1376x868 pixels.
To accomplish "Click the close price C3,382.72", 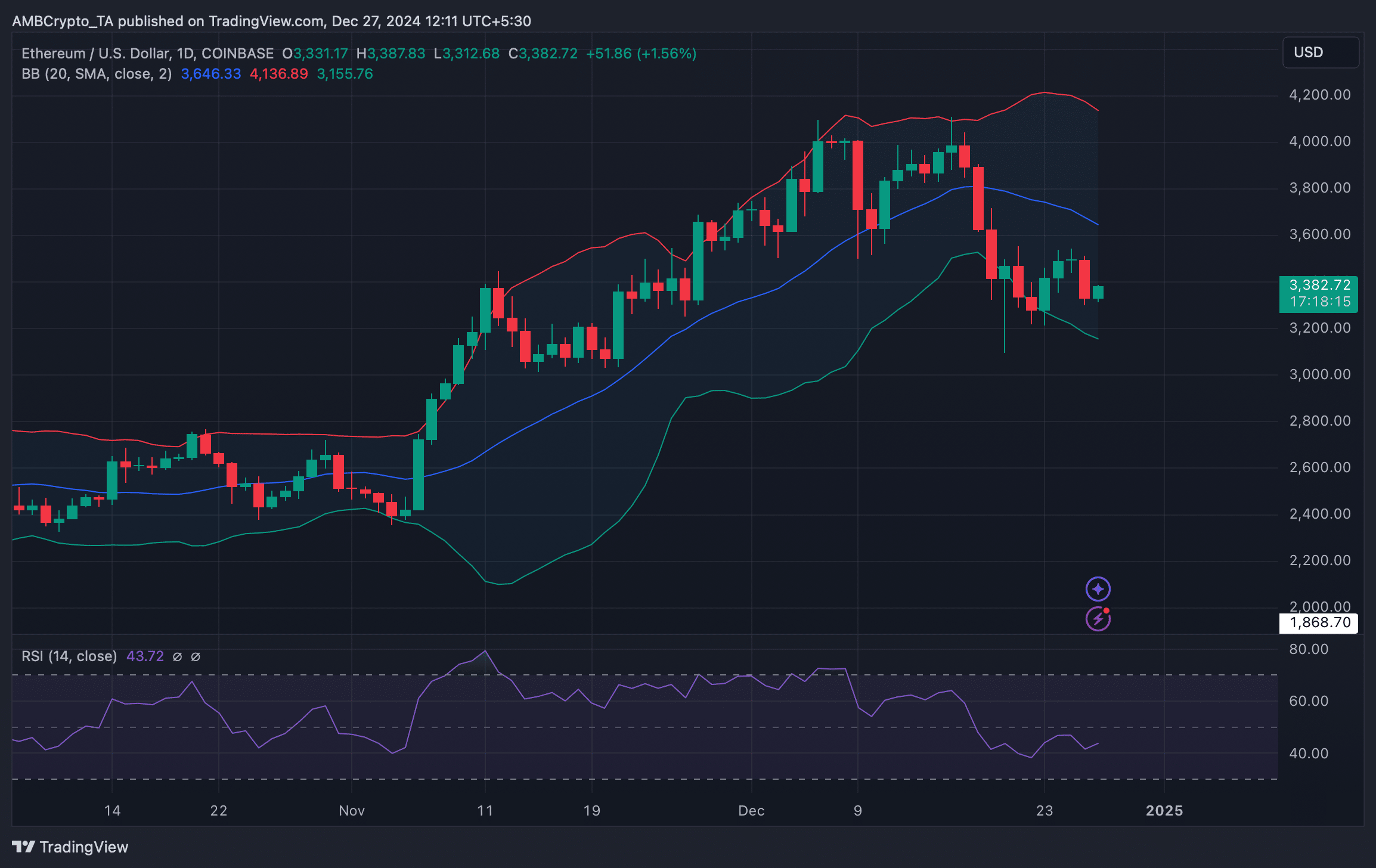I will coord(543,54).
